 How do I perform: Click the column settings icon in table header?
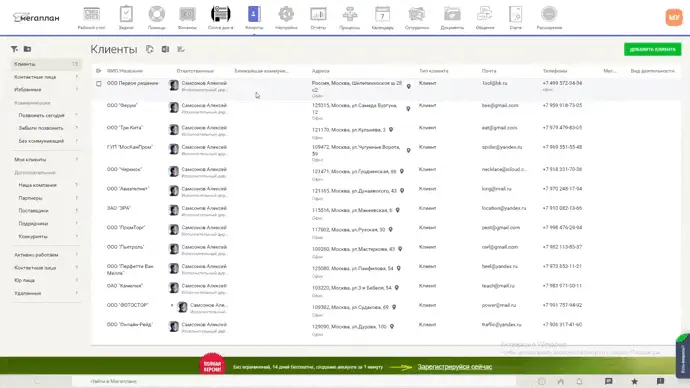99,70
